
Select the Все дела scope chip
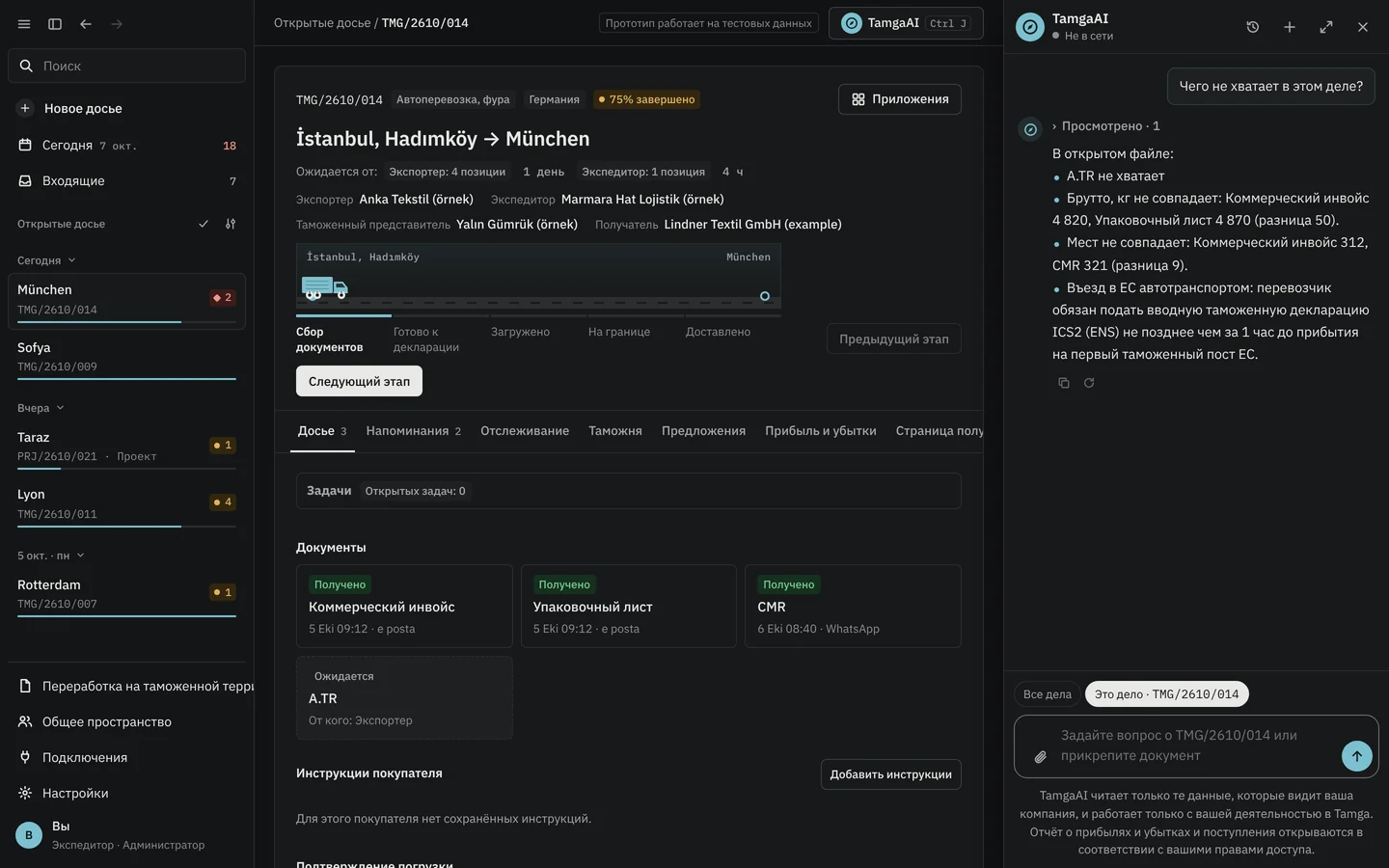(x=1047, y=694)
